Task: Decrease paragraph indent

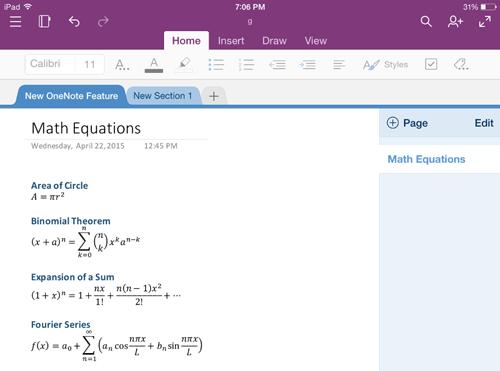Action: pos(277,64)
